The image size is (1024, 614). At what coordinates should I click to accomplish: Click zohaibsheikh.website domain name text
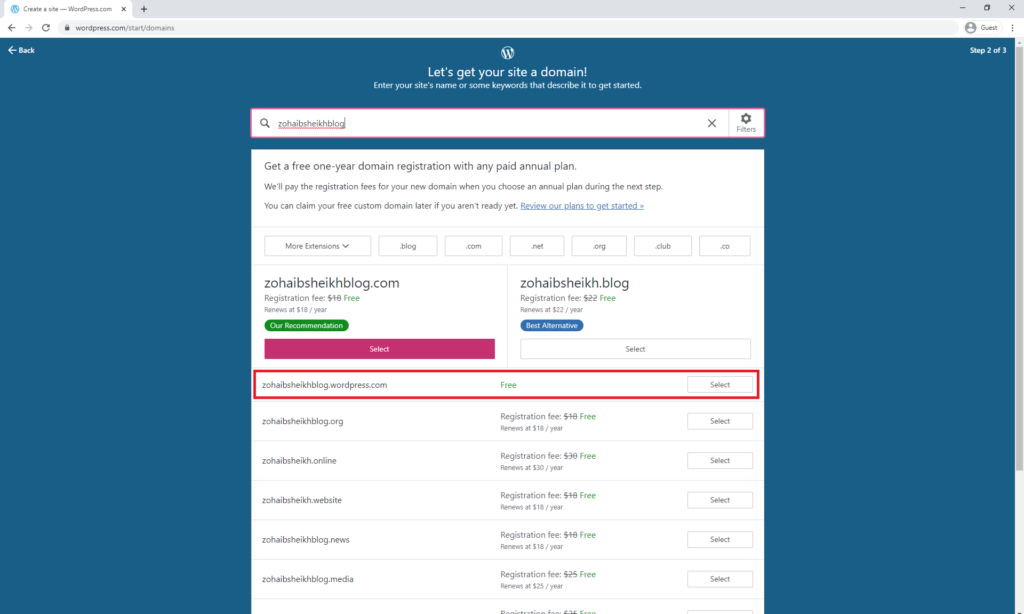[x=302, y=500]
